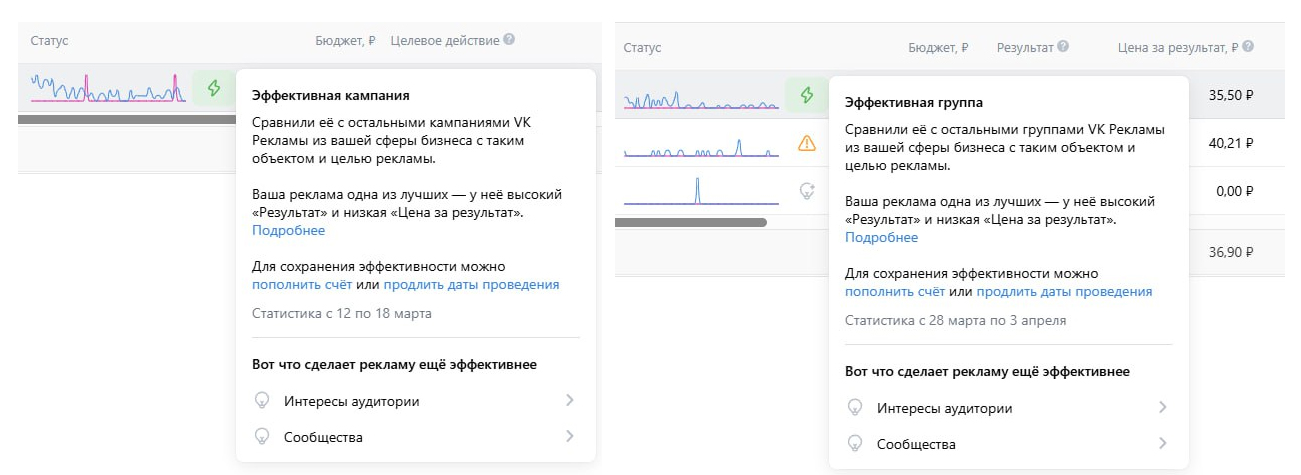Open Подробнее link in Эффективная кампания popup
This screenshot has height=475, width=1301.
tap(288, 230)
